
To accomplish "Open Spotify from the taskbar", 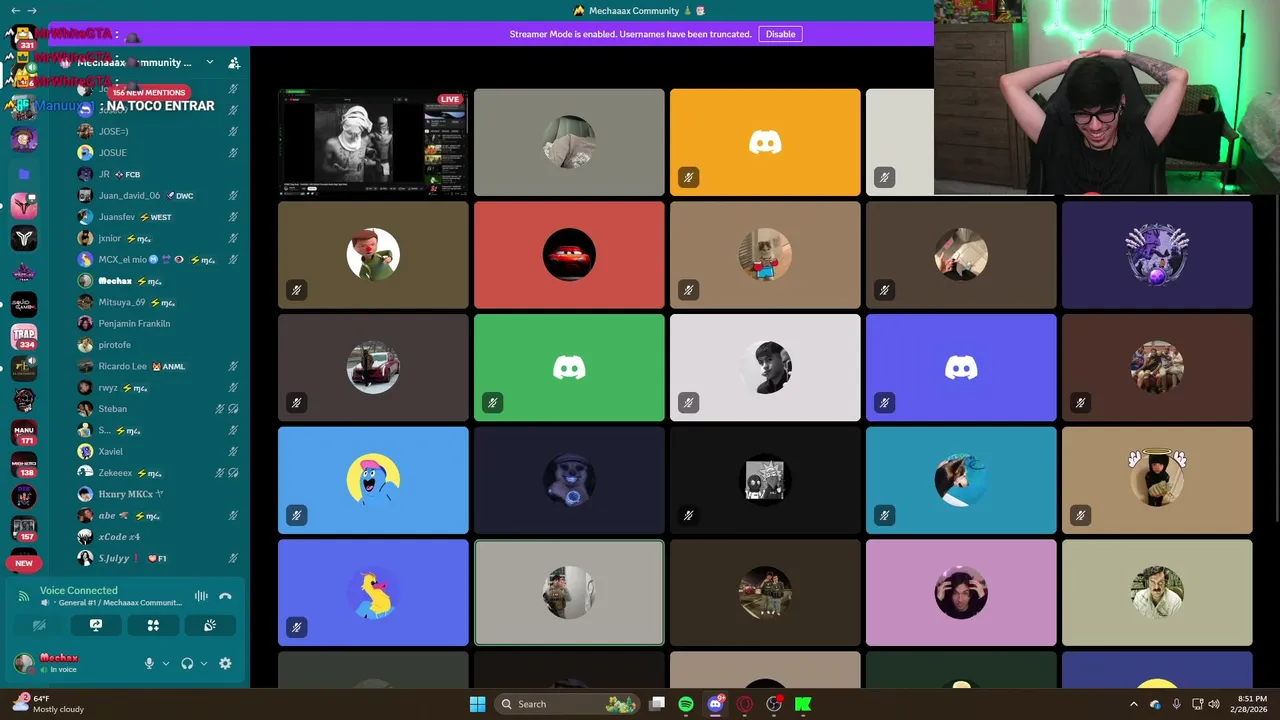I will point(686,704).
